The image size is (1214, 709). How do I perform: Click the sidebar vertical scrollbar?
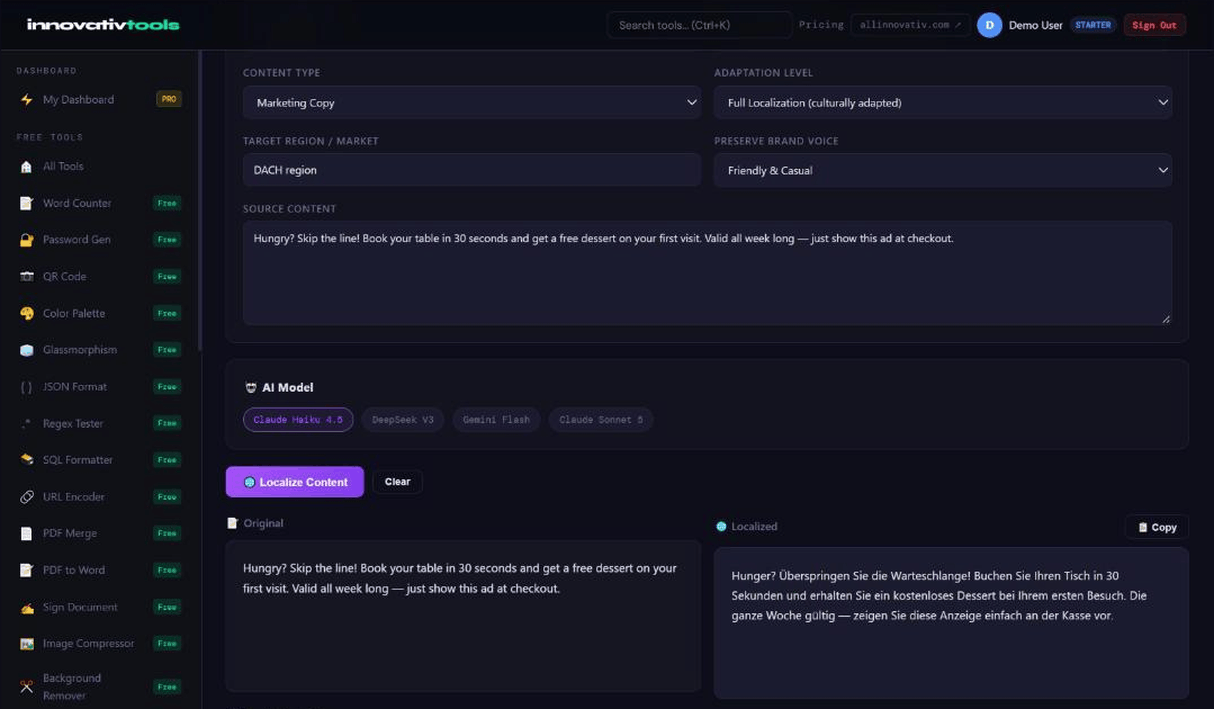tap(200, 200)
